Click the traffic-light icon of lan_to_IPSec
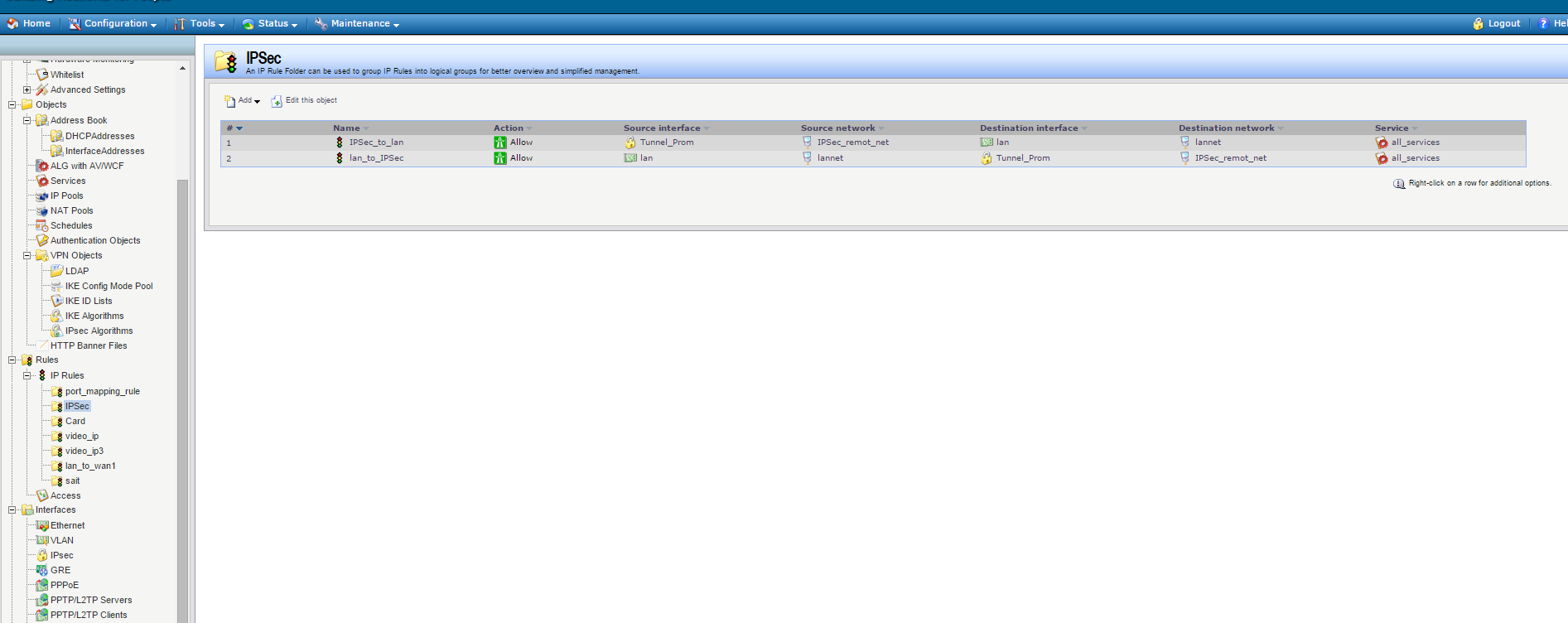 point(339,158)
